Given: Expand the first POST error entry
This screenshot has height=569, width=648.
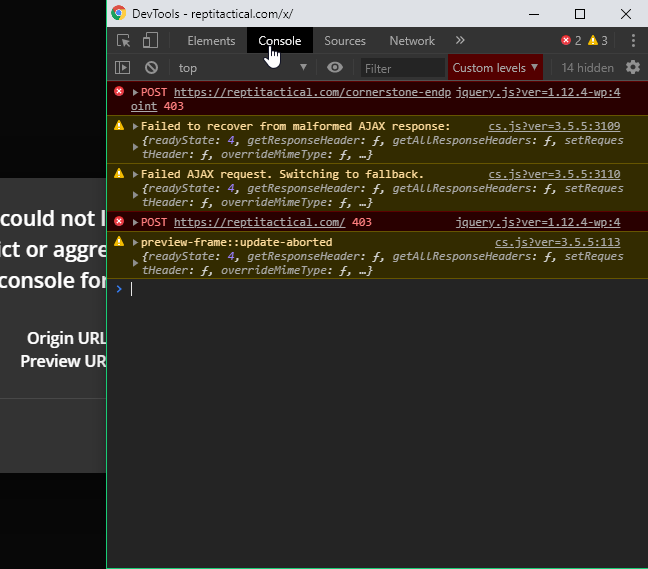Looking at the screenshot, I should (136, 92).
